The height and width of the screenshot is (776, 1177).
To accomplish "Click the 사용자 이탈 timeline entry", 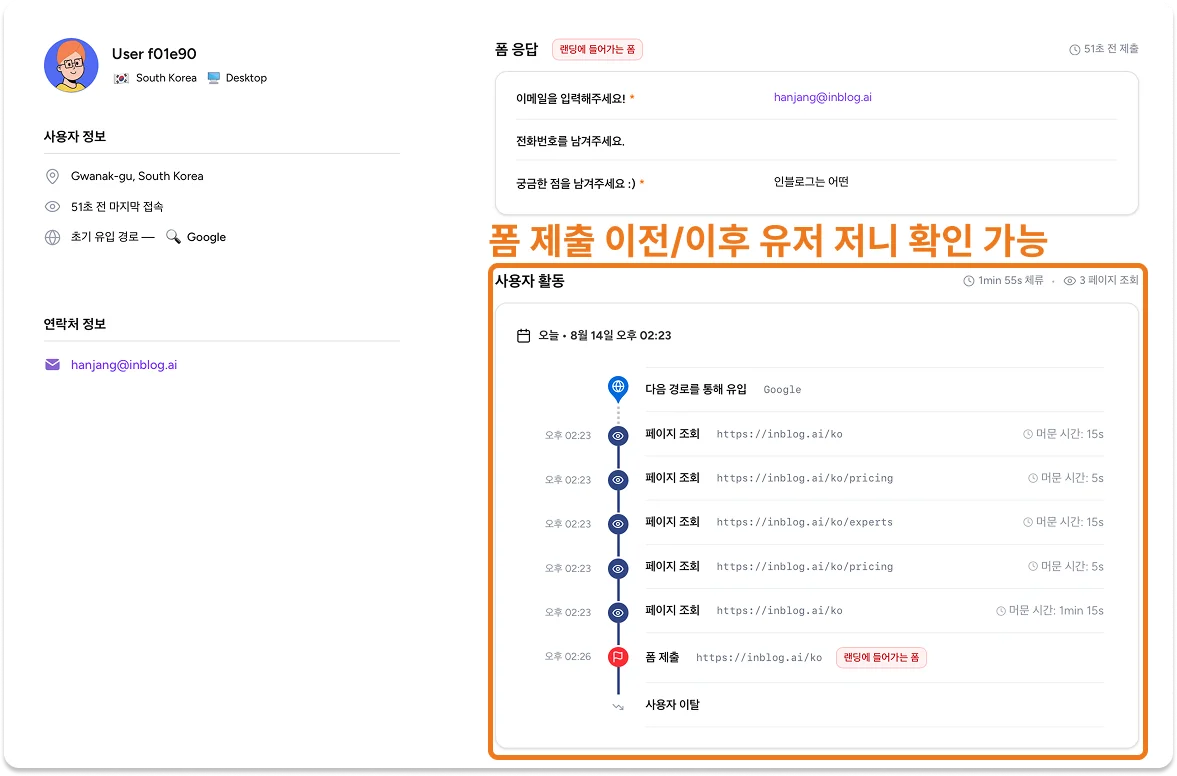I will (673, 705).
